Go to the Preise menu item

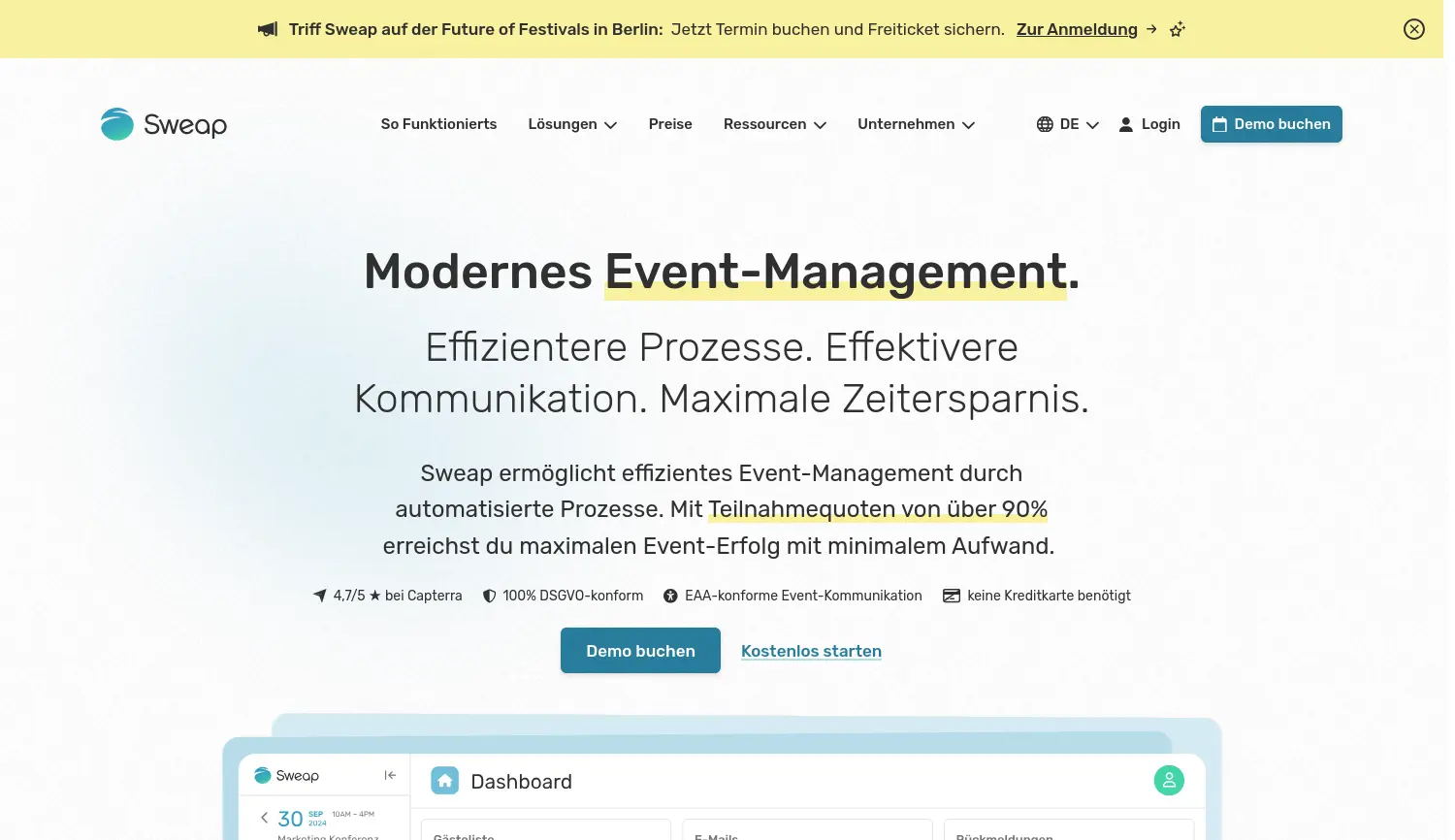[x=670, y=124]
